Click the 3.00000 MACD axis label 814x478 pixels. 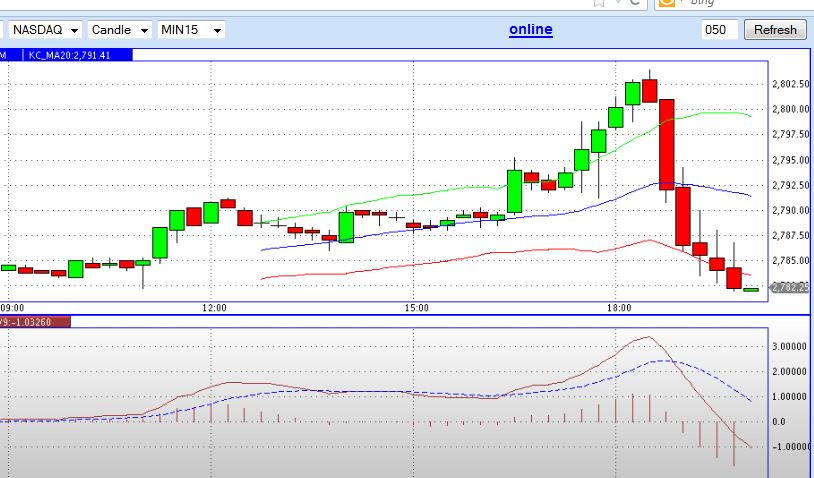coord(790,347)
